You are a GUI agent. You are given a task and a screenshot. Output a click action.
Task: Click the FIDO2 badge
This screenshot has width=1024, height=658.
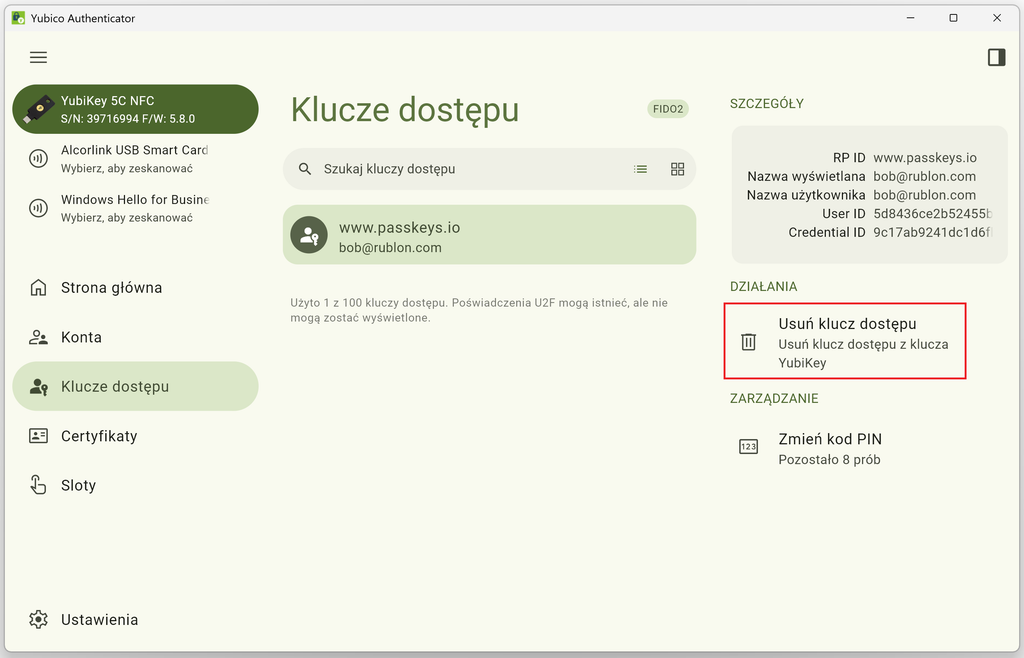[668, 109]
